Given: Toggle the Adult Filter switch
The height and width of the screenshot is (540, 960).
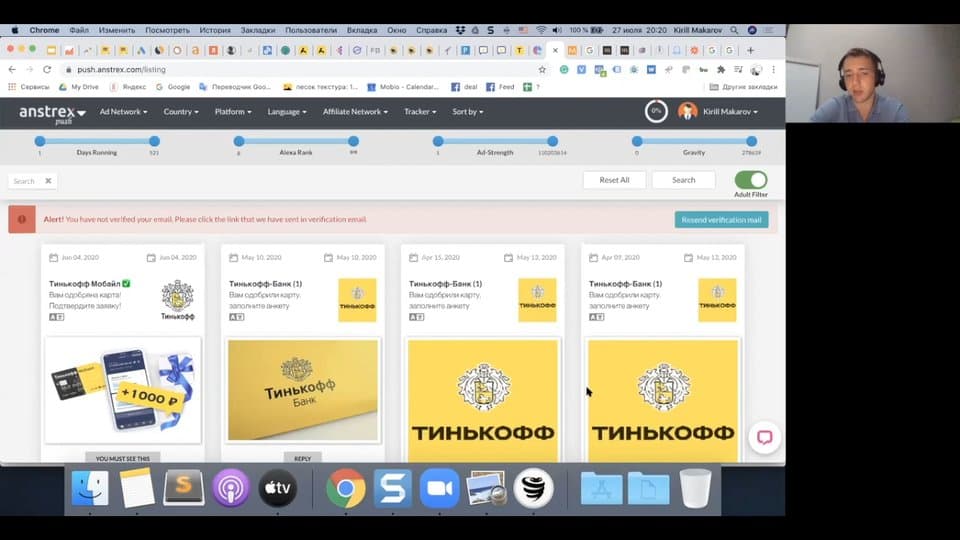Looking at the screenshot, I should pyautogui.click(x=751, y=180).
